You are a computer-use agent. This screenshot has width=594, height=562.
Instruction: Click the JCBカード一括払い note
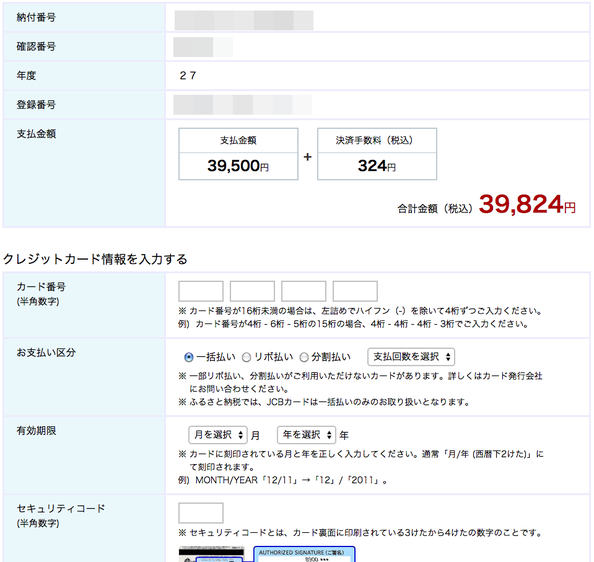(x=324, y=402)
